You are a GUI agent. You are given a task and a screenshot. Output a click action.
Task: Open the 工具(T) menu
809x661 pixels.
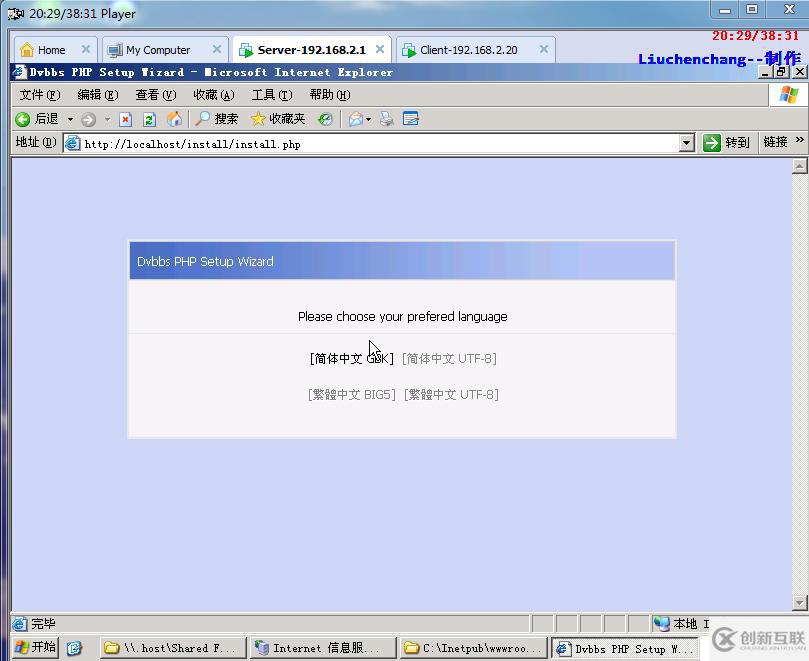[272, 95]
